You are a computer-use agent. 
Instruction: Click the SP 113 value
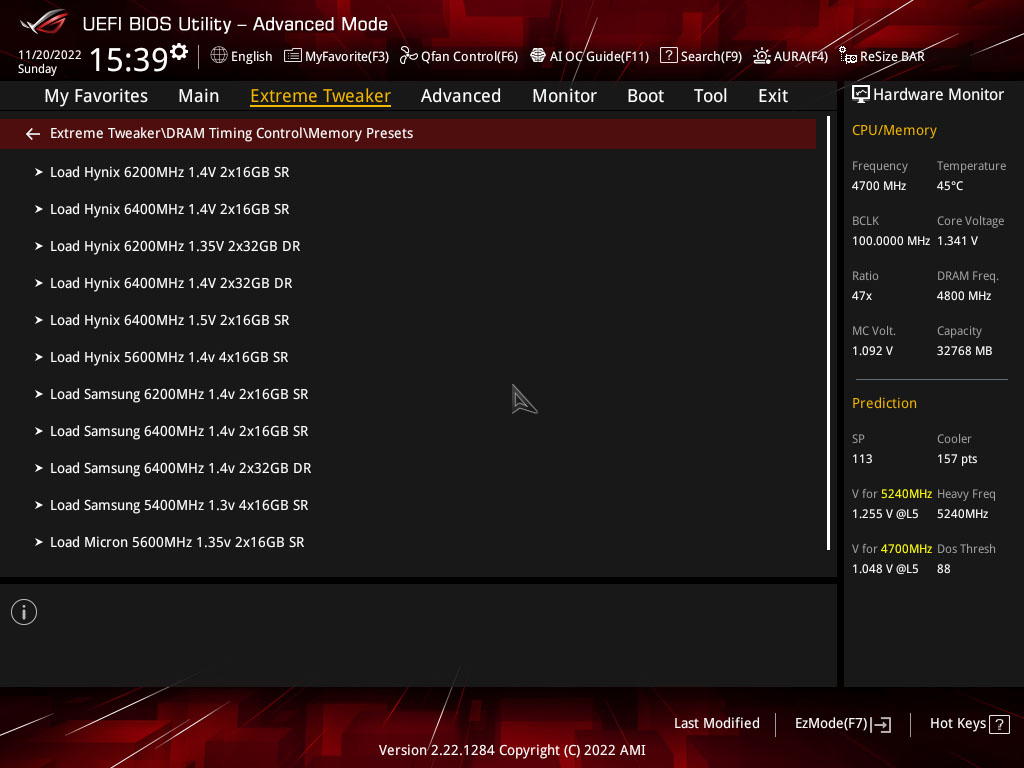(x=861, y=458)
